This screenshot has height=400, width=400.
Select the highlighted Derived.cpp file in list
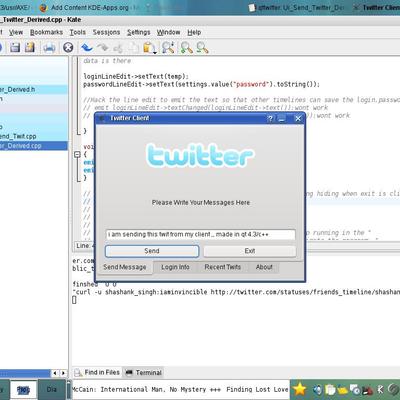(x=34, y=146)
